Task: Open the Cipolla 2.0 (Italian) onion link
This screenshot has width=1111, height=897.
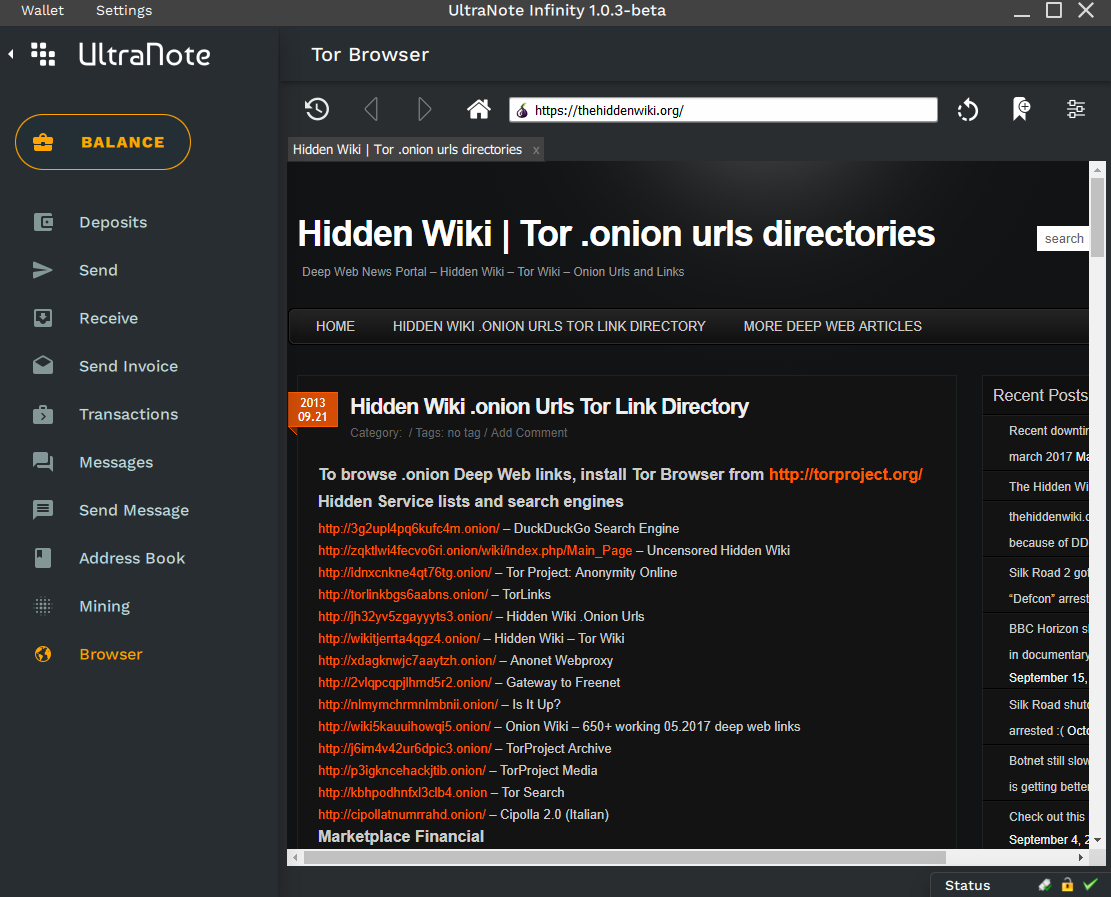Action: pyautogui.click(x=402, y=814)
